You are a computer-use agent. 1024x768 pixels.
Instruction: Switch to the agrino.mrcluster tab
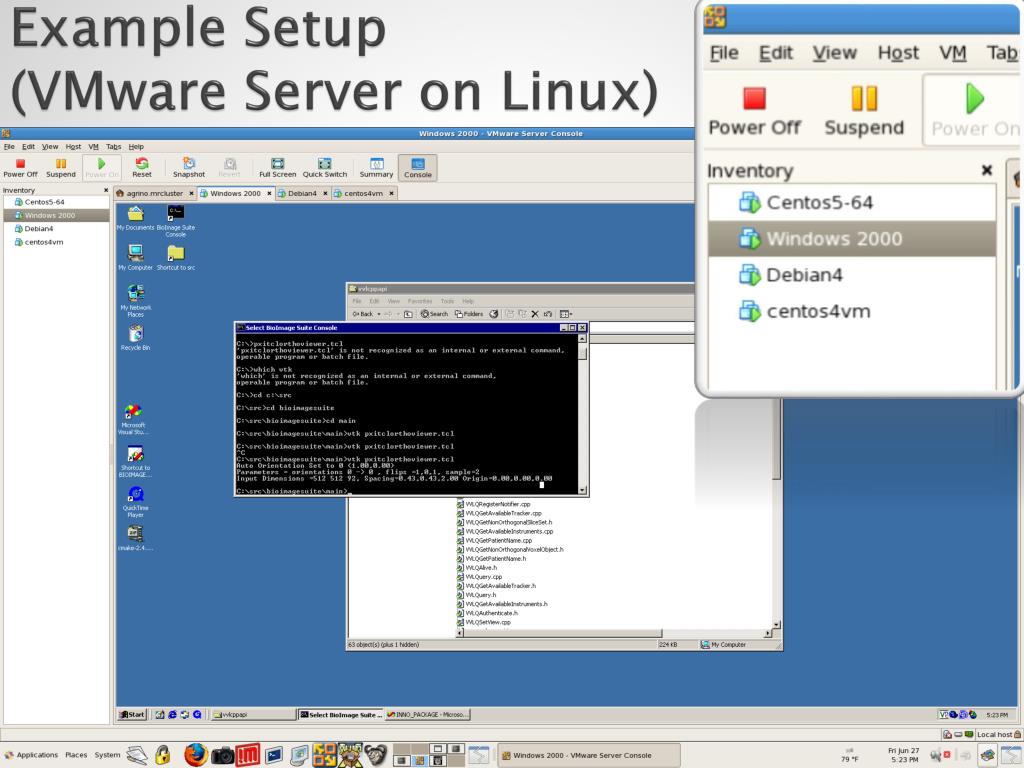(155, 193)
